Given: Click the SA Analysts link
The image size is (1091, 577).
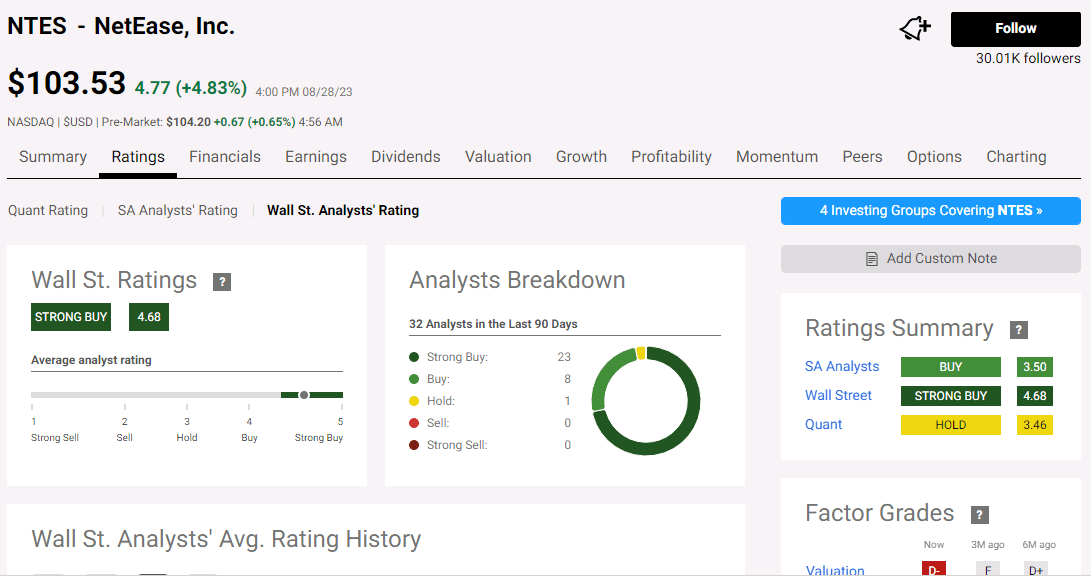Looking at the screenshot, I should click(x=842, y=366).
